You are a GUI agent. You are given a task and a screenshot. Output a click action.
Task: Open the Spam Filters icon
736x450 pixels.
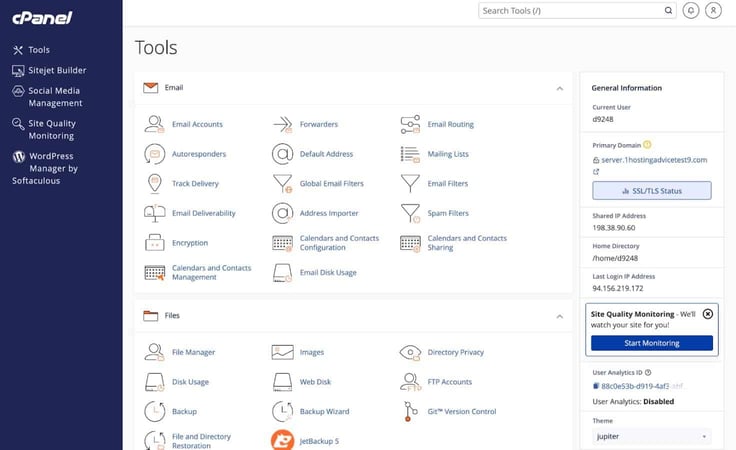[410, 213]
